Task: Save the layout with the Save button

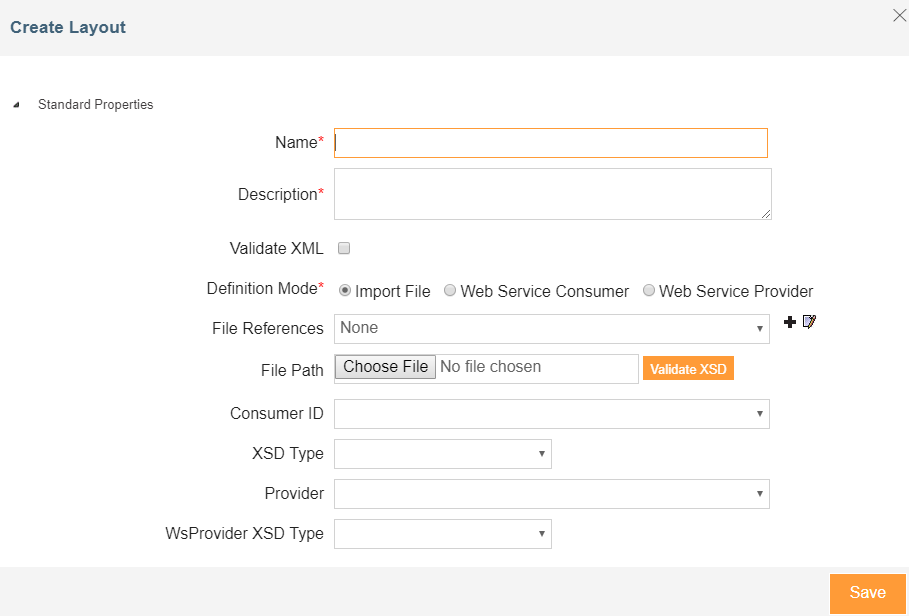Action: 867,593
